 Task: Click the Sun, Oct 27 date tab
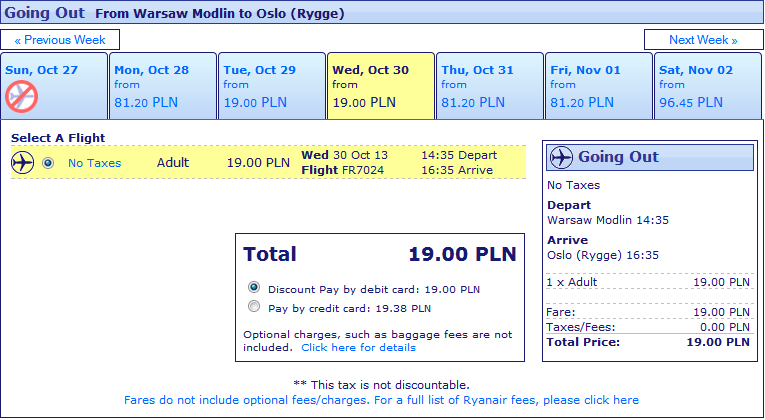tap(54, 86)
